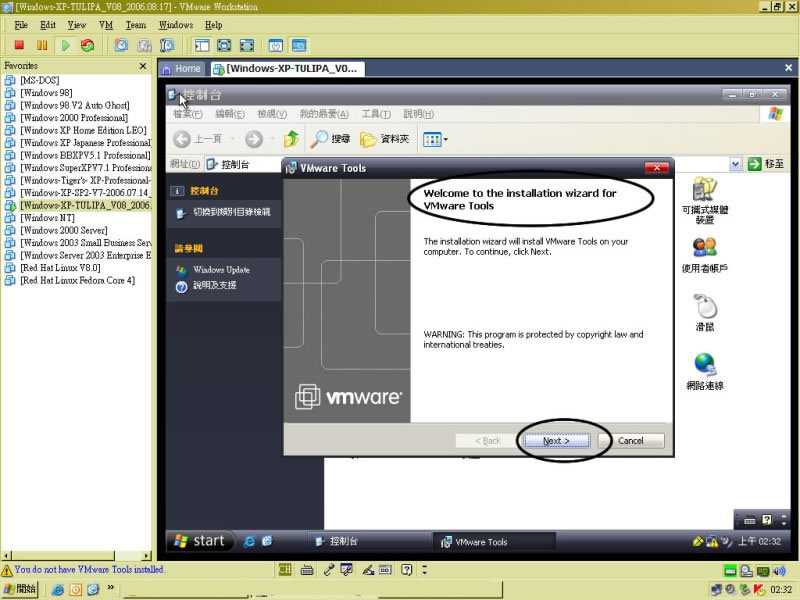Click the Reset VM toolbar icon

coord(88,45)
